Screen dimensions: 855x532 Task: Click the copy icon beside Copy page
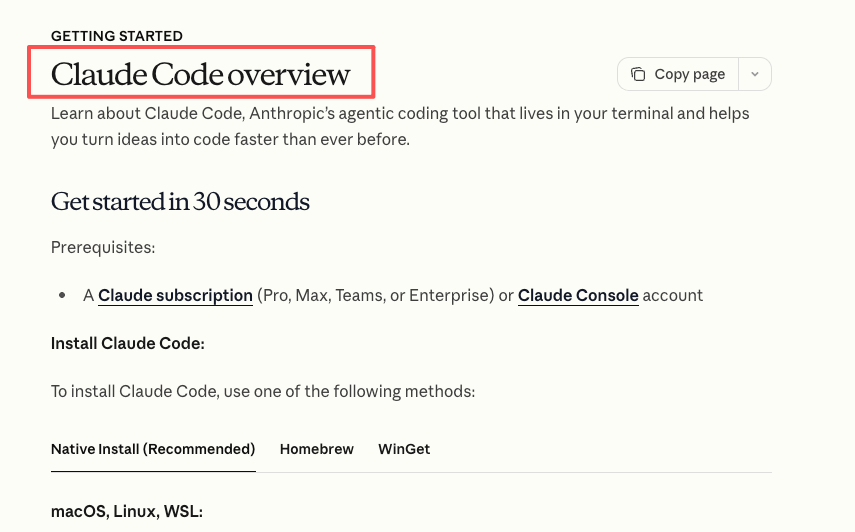click(638, 74)
